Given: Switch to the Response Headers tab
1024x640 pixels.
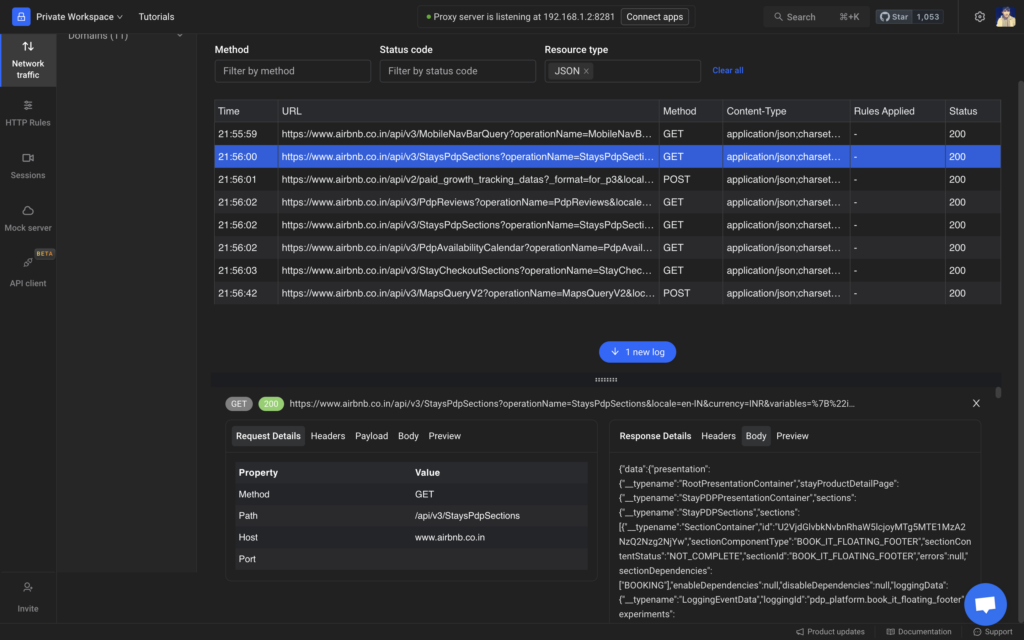Looking at the screenshot, I should (x=718, y=436).
